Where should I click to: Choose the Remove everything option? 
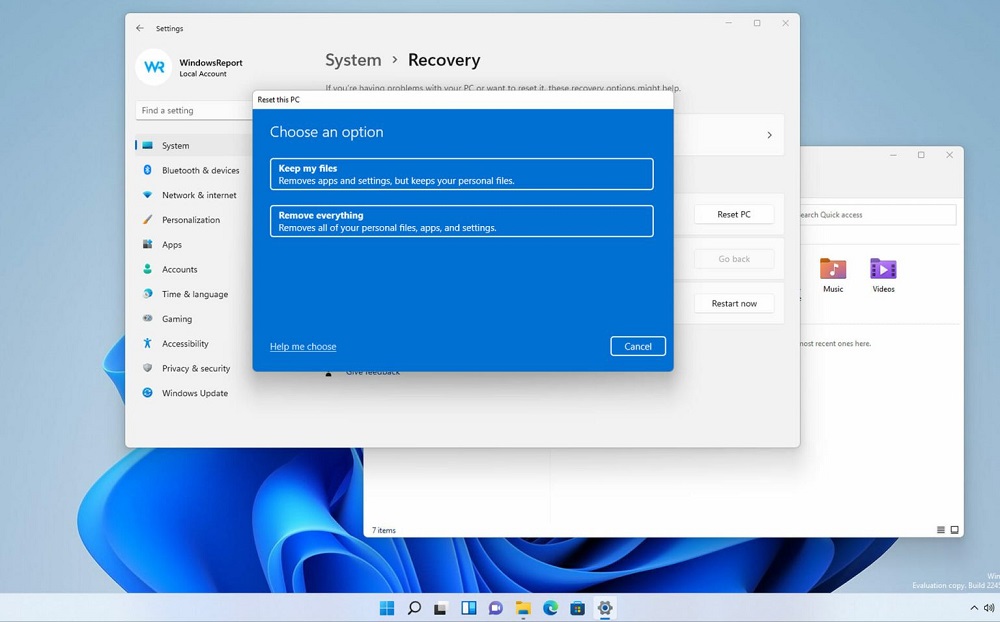click(x=461, y=221)
